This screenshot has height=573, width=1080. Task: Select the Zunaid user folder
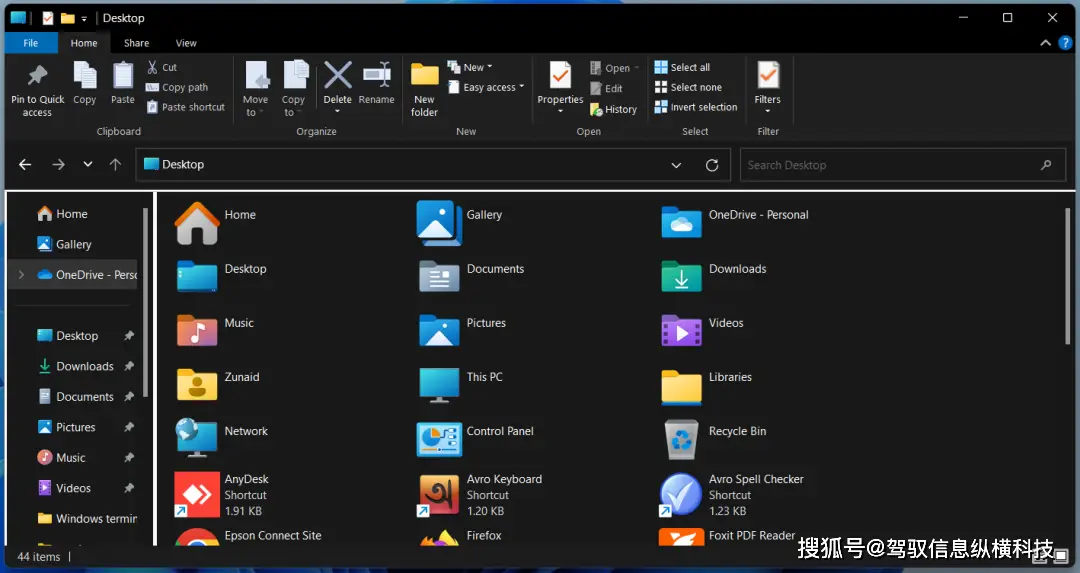click(x=218, y=384)
